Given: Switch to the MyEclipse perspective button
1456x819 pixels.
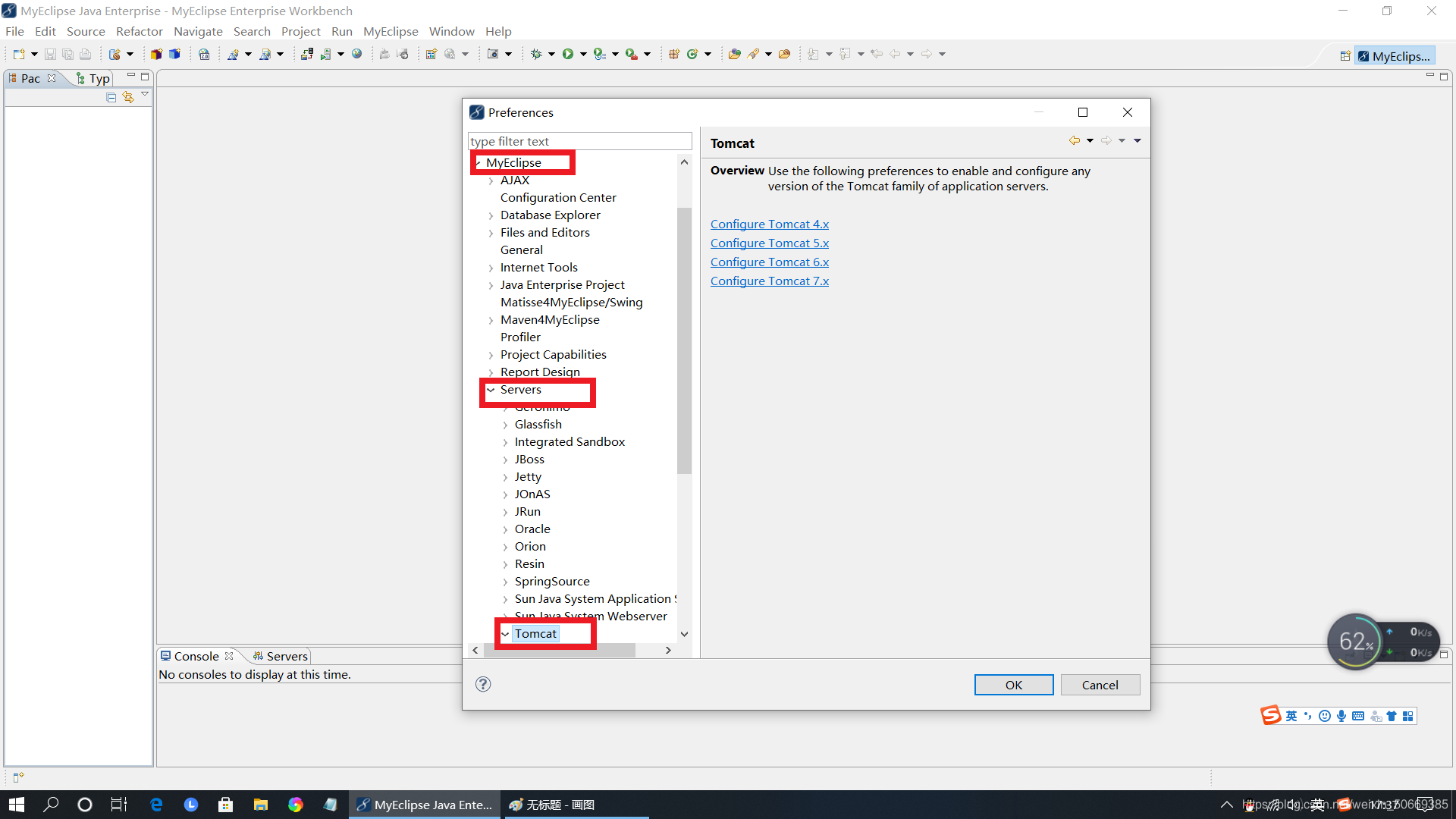Looking at the screenshot, I should 1395,56.
